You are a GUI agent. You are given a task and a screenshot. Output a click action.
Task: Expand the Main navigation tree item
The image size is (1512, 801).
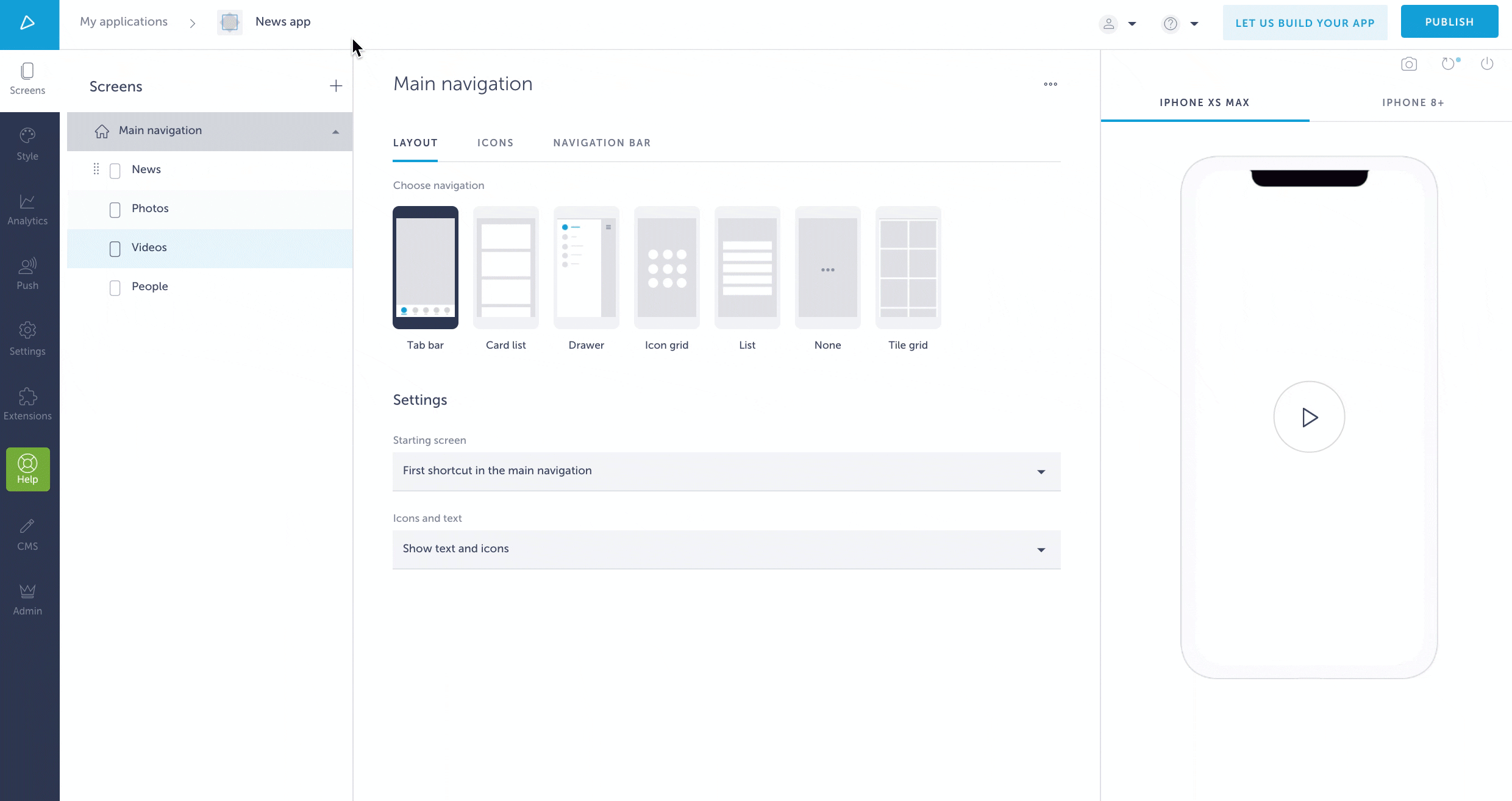click(335, 131)
